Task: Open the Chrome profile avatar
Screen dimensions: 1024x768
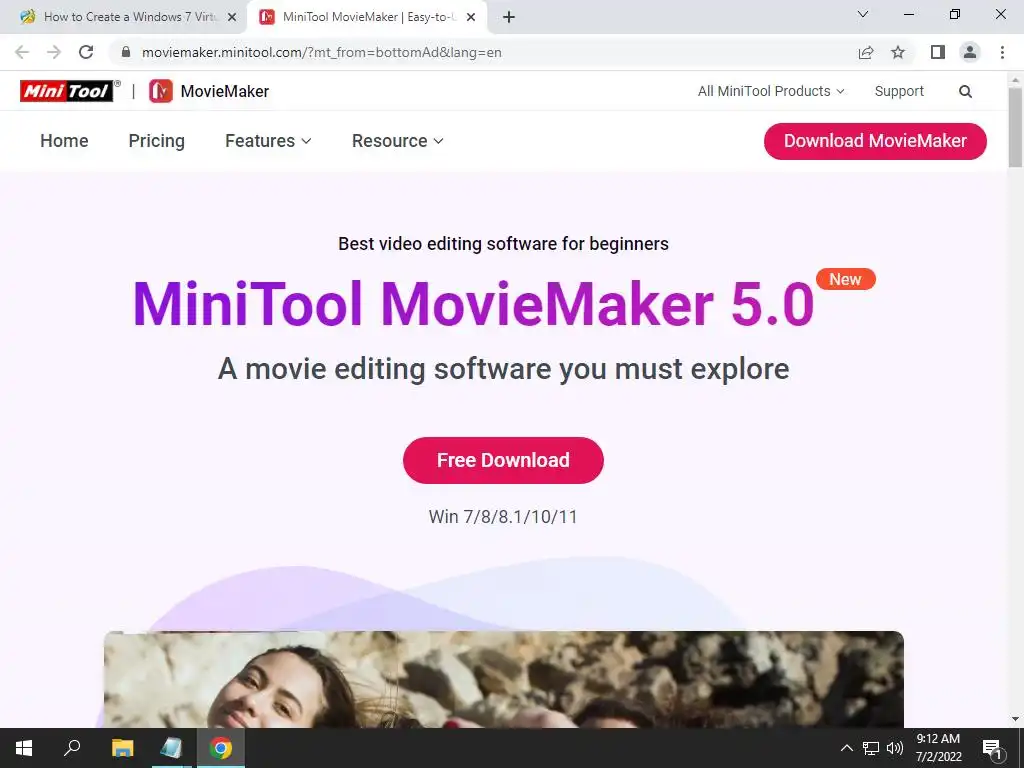Action: coord(970,52)
